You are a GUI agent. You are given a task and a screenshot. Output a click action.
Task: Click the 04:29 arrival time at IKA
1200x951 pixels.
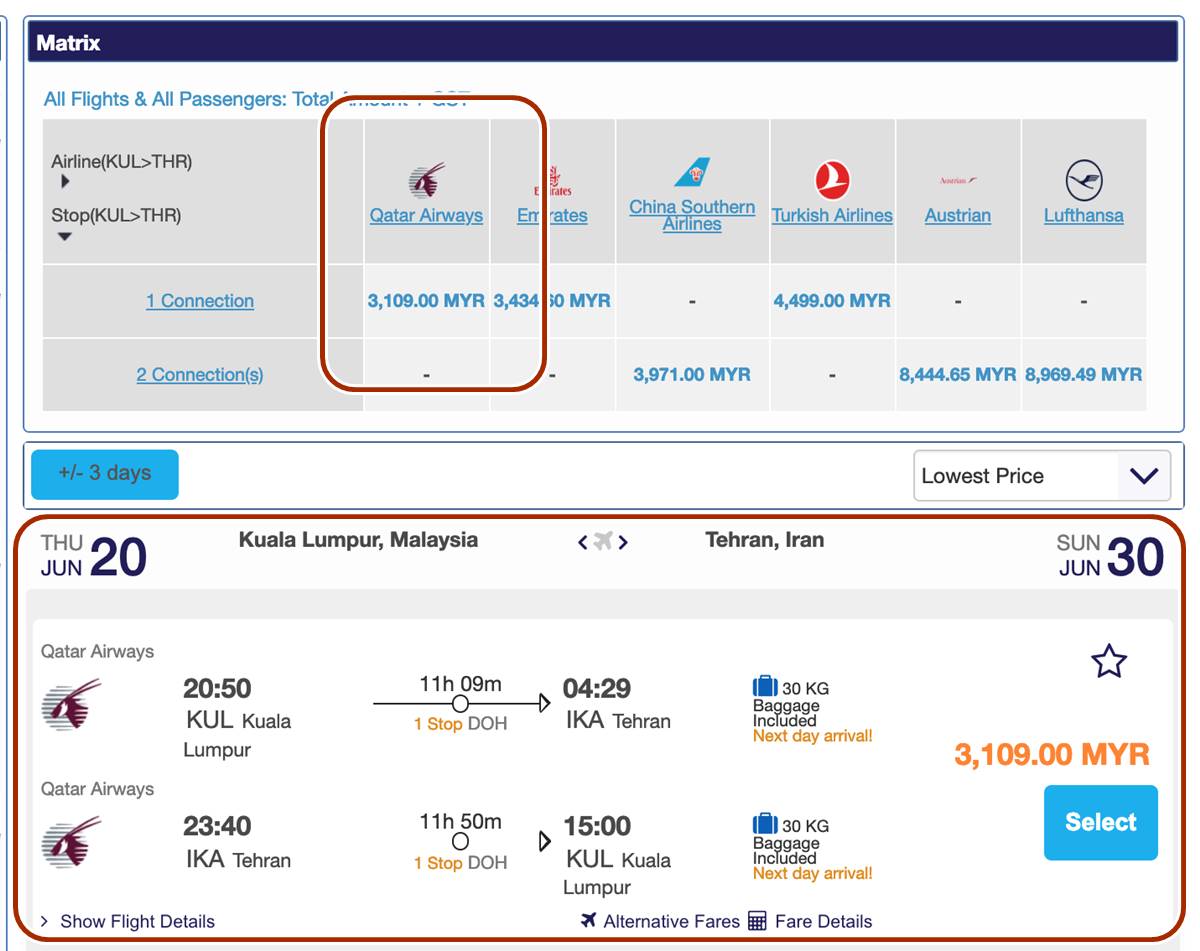597,689
